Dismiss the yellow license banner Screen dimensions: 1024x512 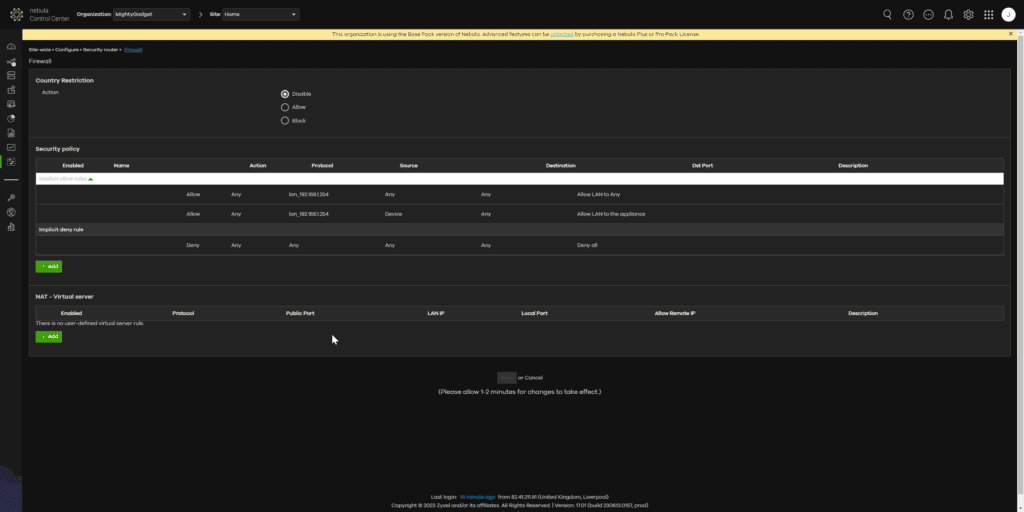[1011, 34]
